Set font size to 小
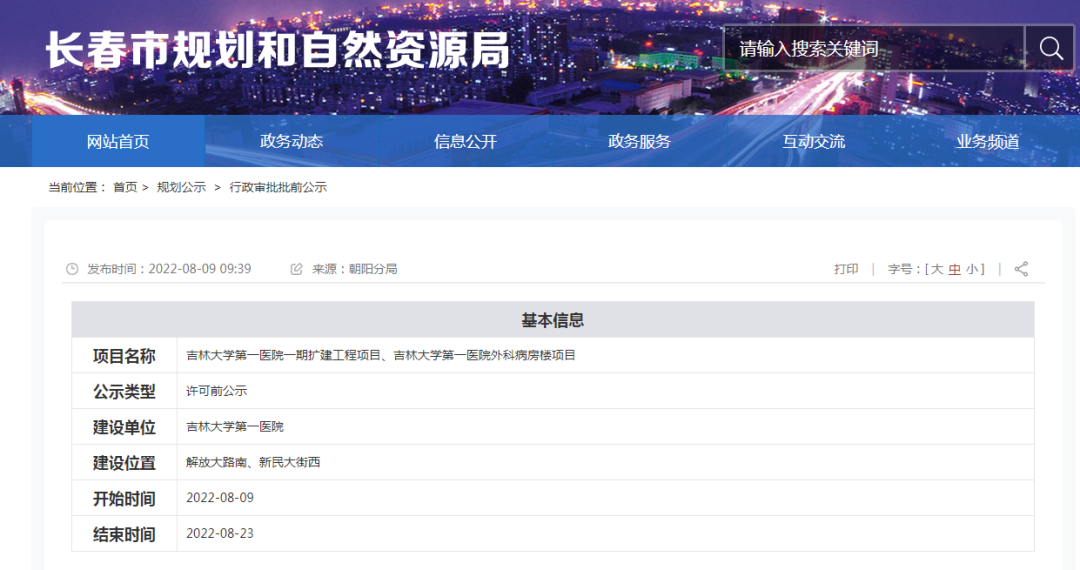This screenshot has height=570, width=1080. (972, 269)
